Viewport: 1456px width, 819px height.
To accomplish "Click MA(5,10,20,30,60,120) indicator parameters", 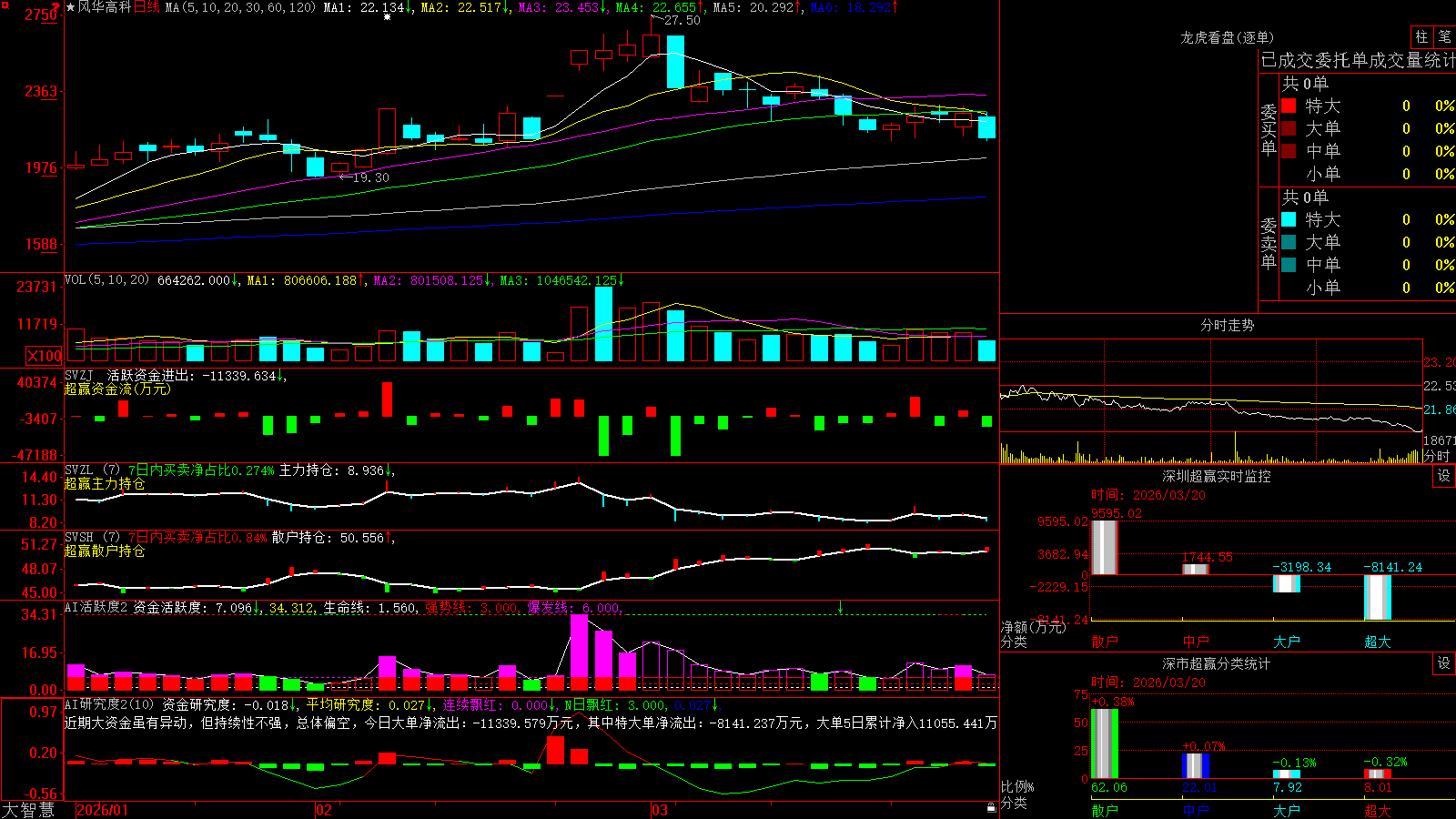I will pos(240,7).
